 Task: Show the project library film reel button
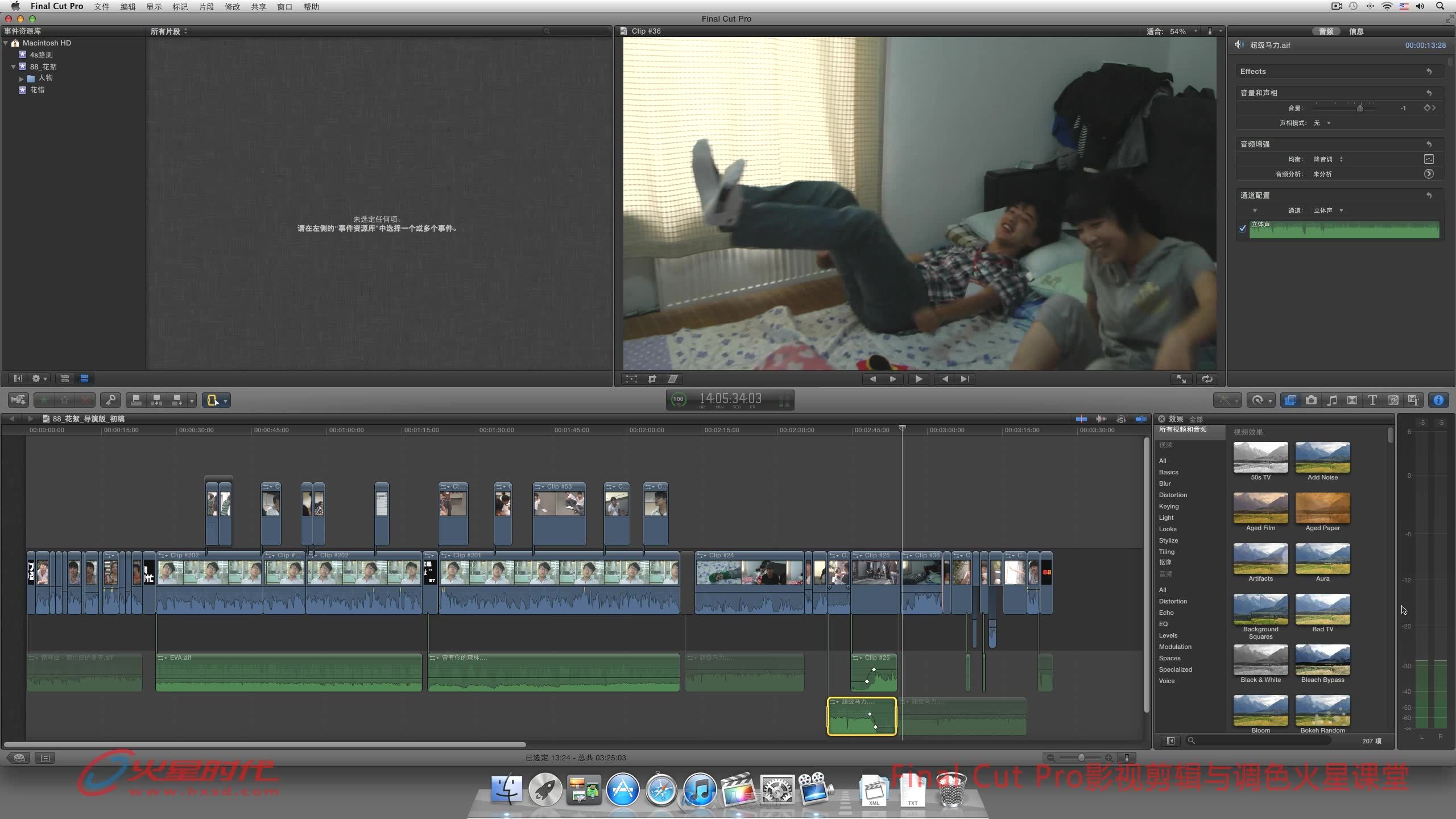pos(19,758)
